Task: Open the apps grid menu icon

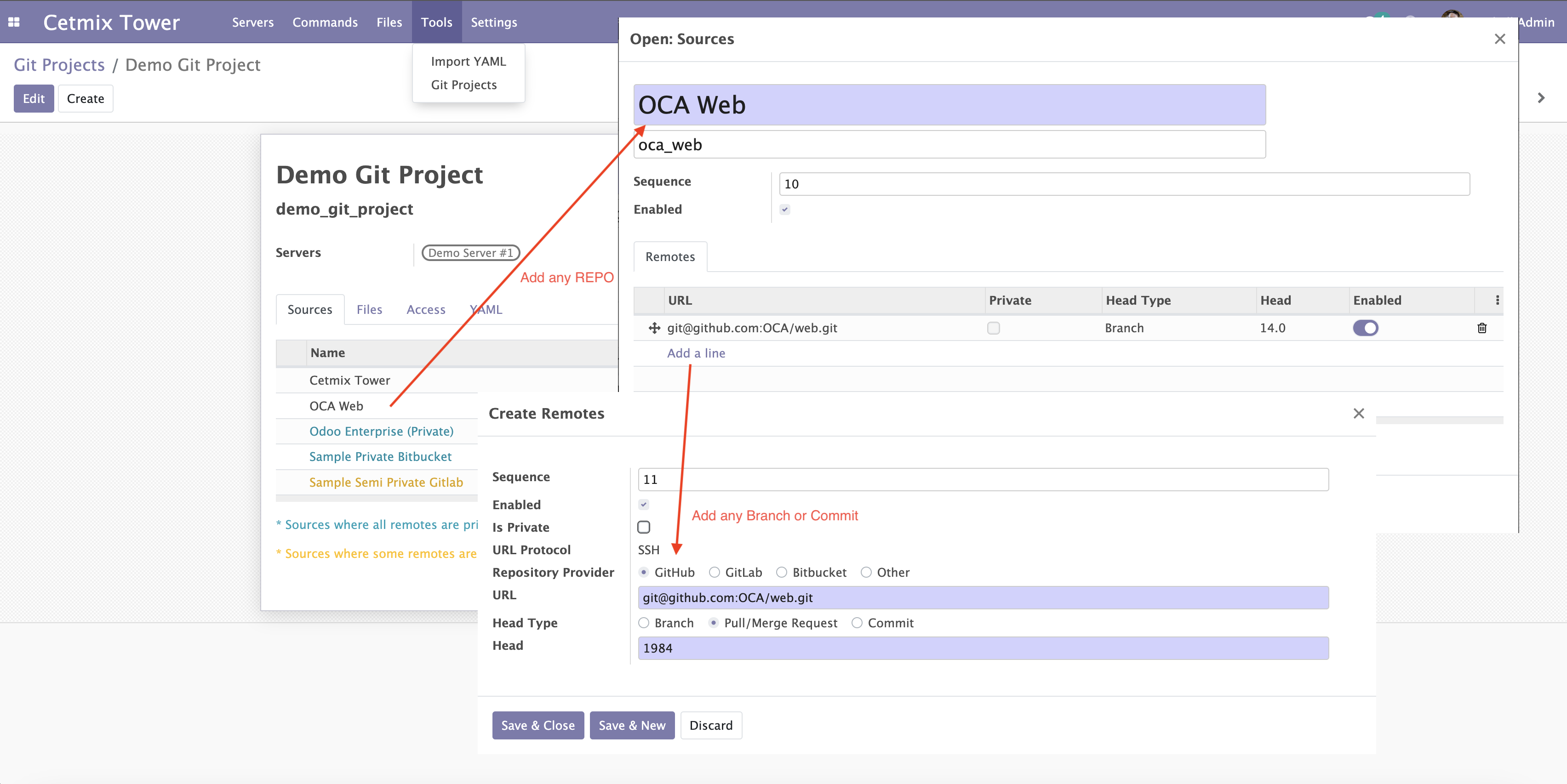Action: click(x=14, y=23)
